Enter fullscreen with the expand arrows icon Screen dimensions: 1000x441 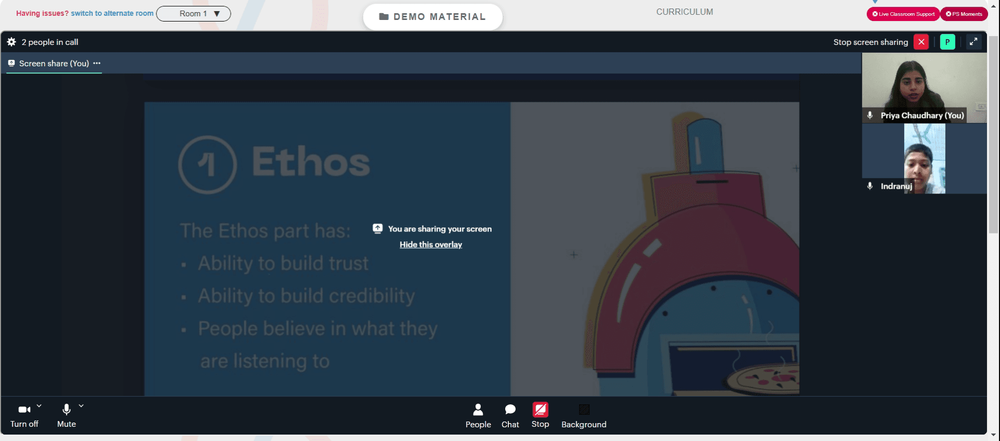coord(973,42)
